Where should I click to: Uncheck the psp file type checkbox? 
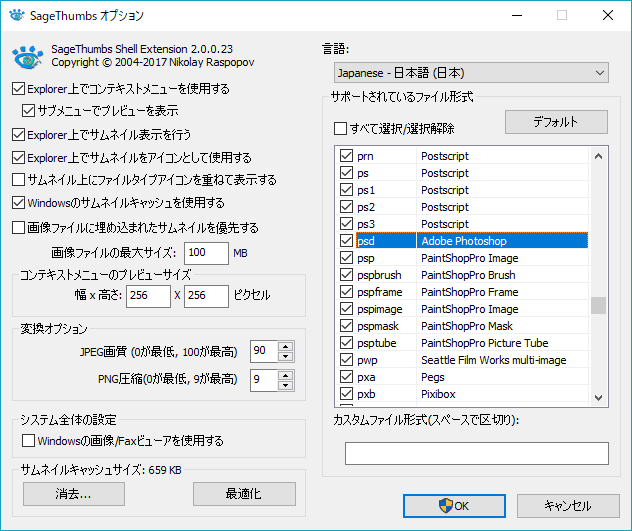click(346, 258)
